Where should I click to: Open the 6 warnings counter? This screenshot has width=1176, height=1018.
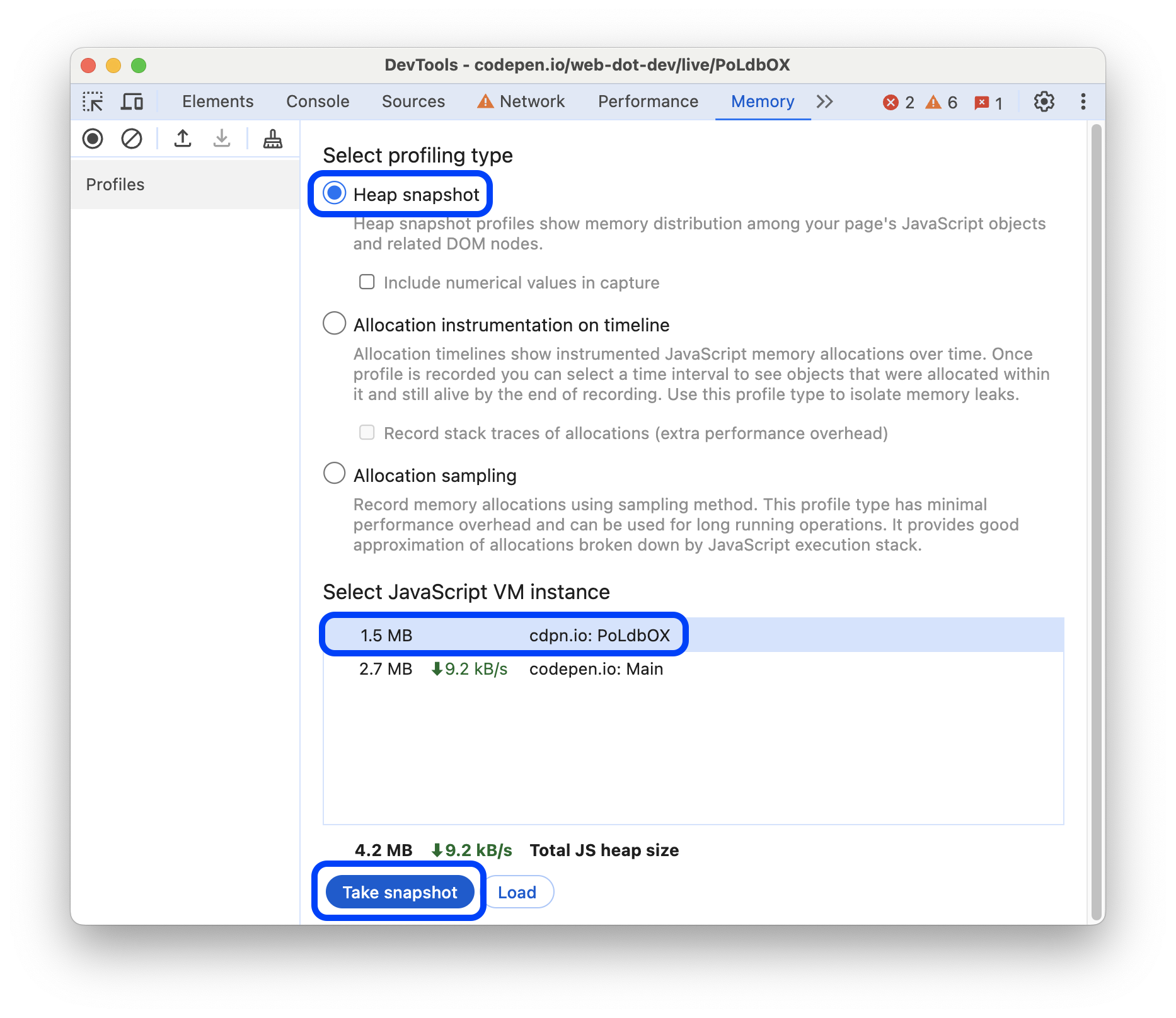pyautogui.click(x=942, y=101)
